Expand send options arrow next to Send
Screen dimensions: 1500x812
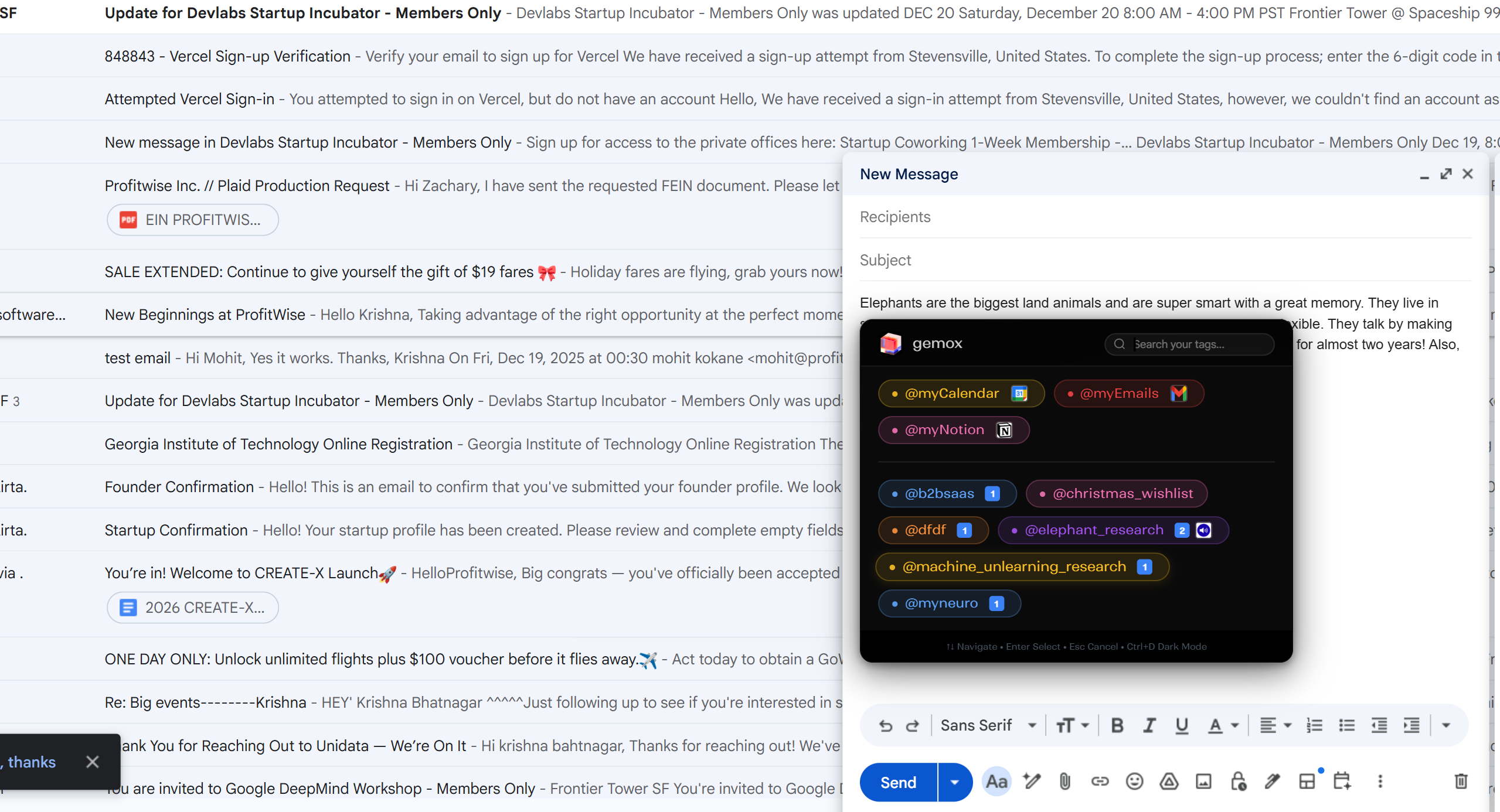[954, 782]
